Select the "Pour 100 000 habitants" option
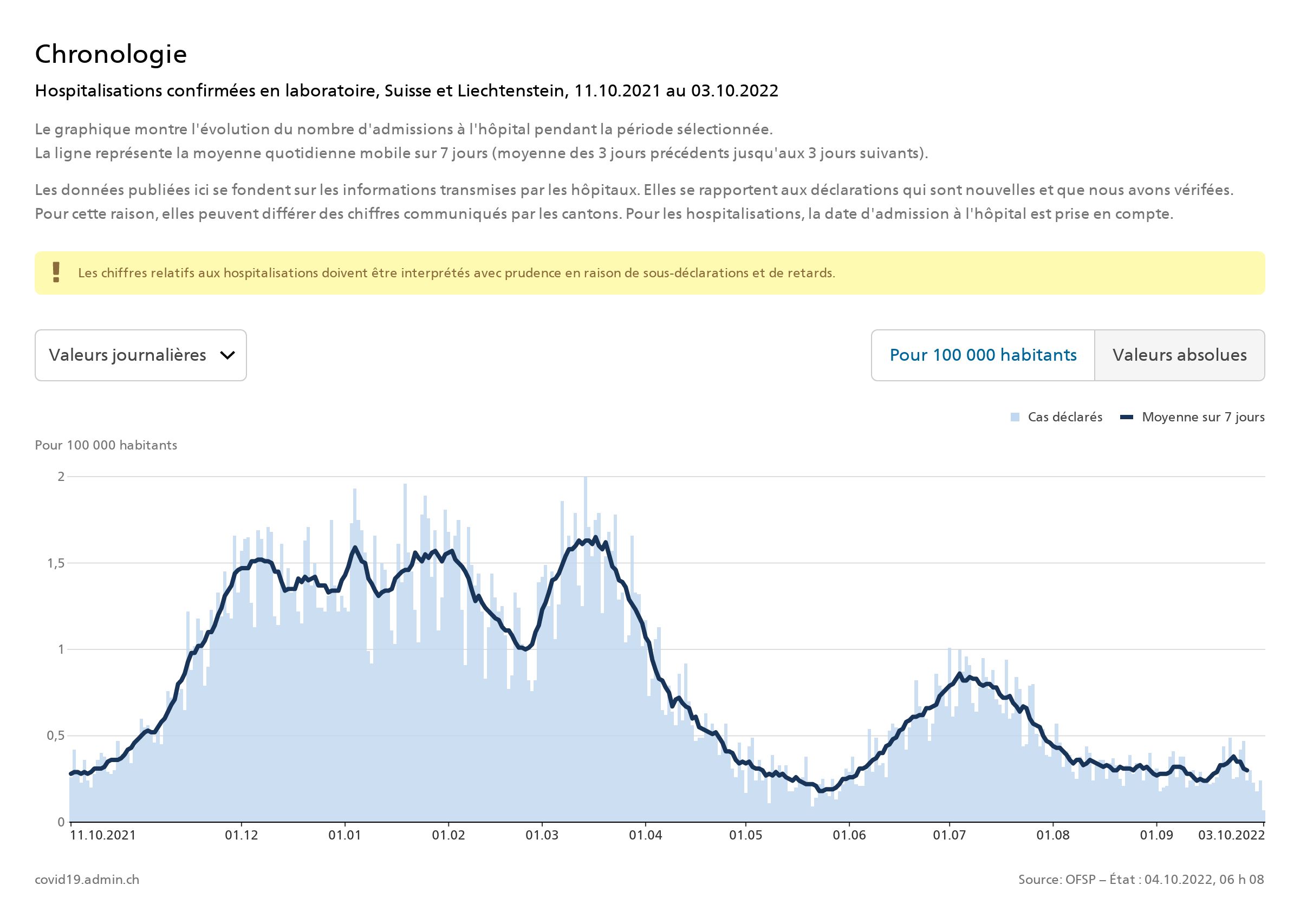The height and width of the screenshot is (924, 1300). (x=983, y=355)
